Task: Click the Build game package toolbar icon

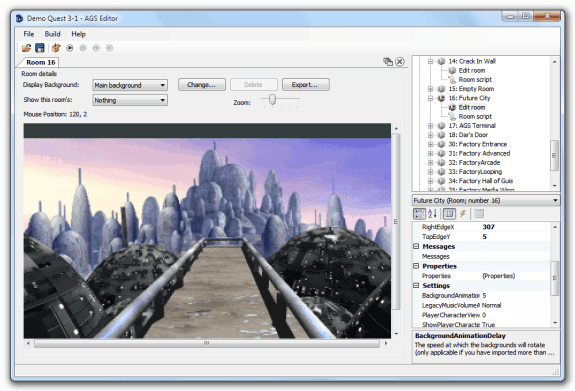Action: (x=56, y=48)
